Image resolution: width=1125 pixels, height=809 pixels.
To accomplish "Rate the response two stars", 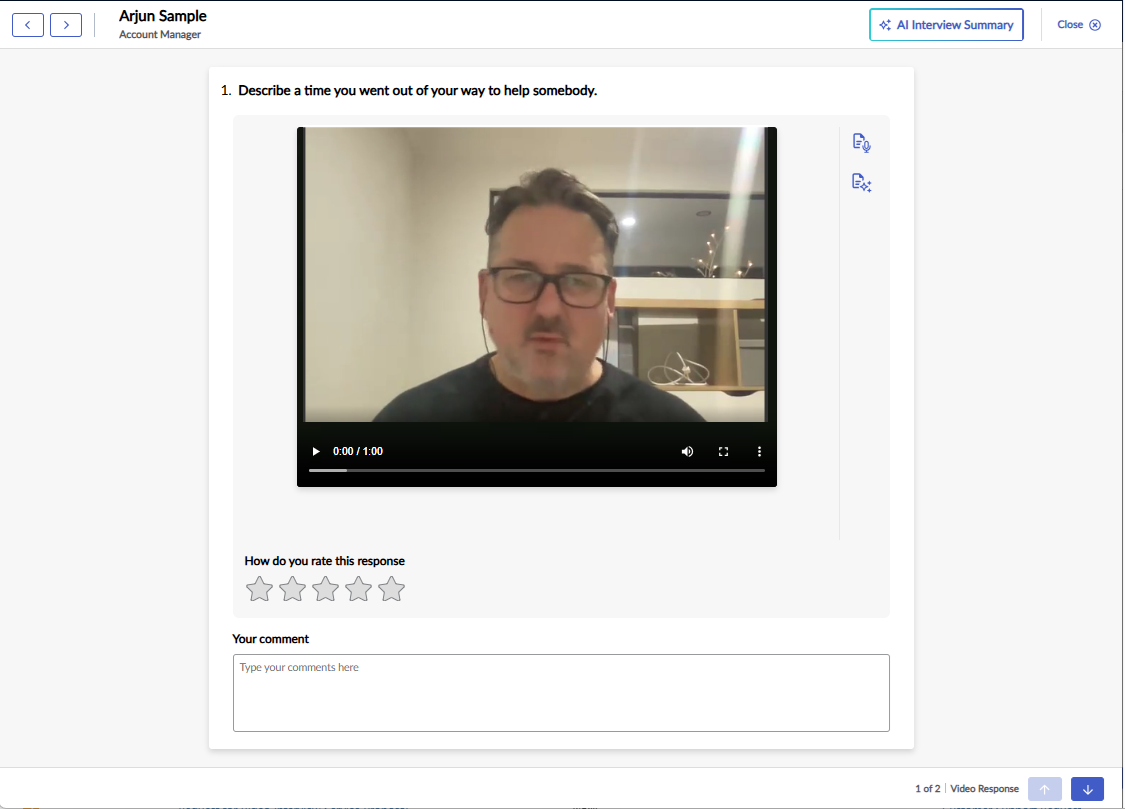I will pos(293,590).
